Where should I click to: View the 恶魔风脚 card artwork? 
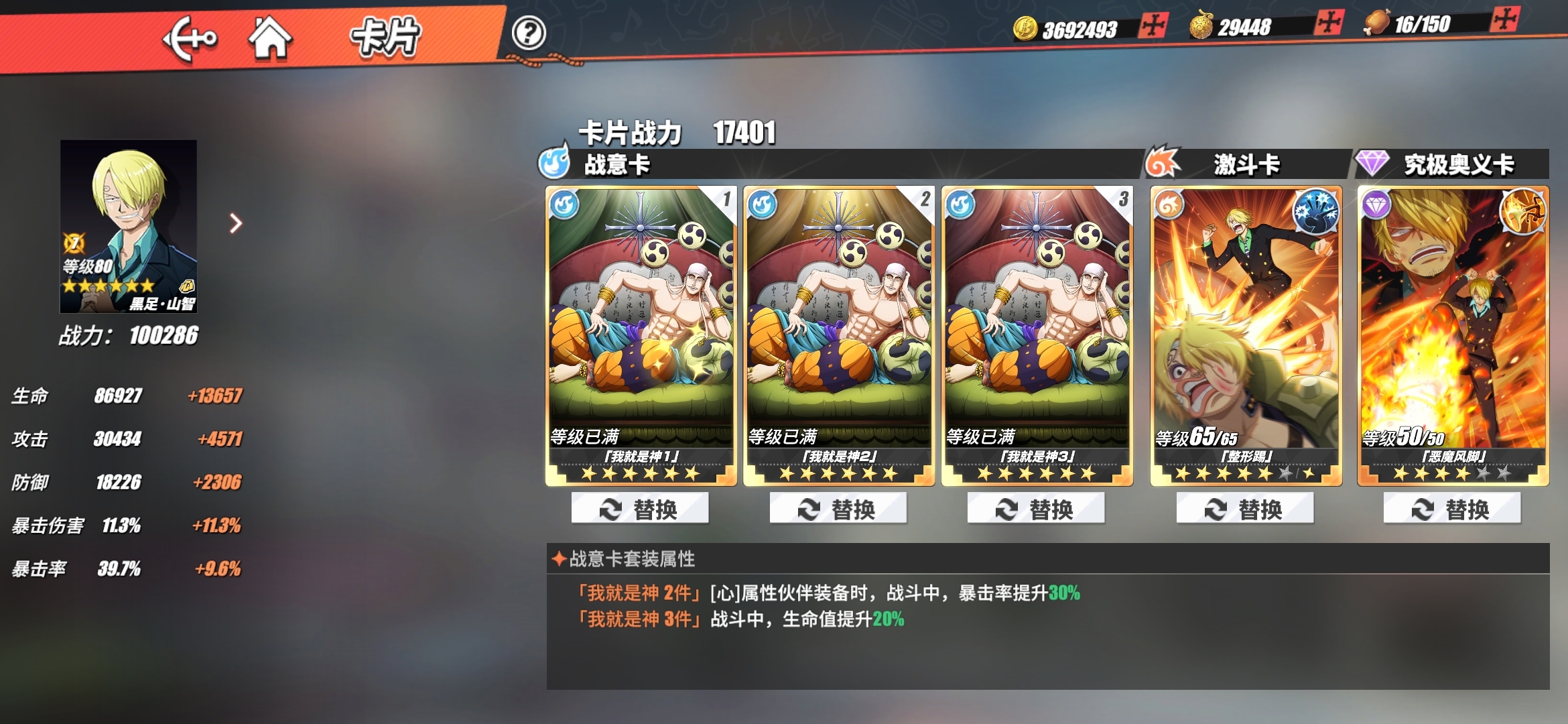[1453, 335]
